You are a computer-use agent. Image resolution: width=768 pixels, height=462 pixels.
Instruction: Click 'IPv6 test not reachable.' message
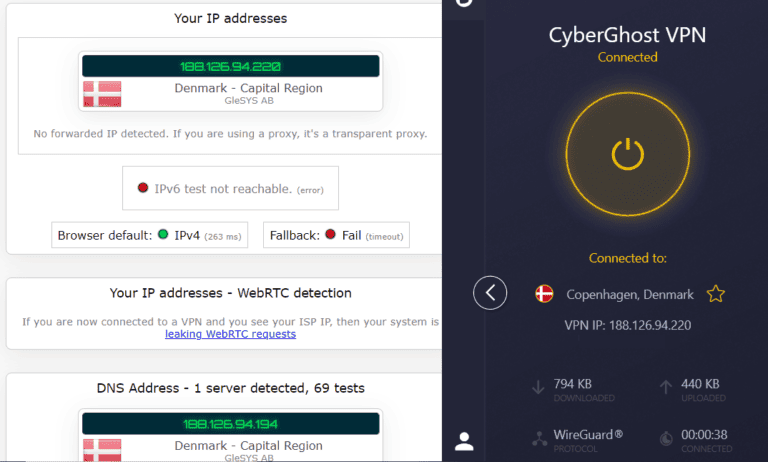click(223, 189)
